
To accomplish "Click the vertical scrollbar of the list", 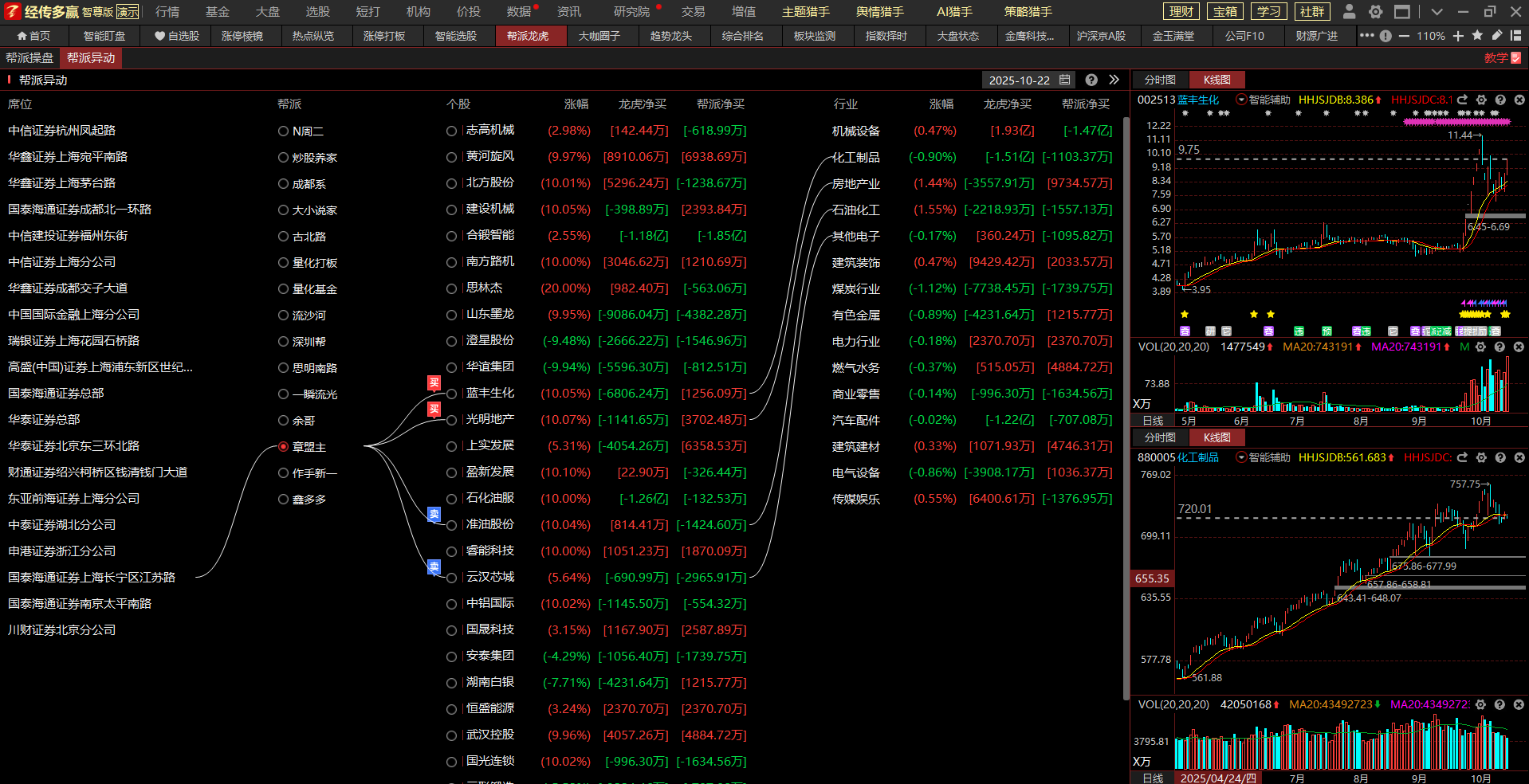I will 1125,398.
